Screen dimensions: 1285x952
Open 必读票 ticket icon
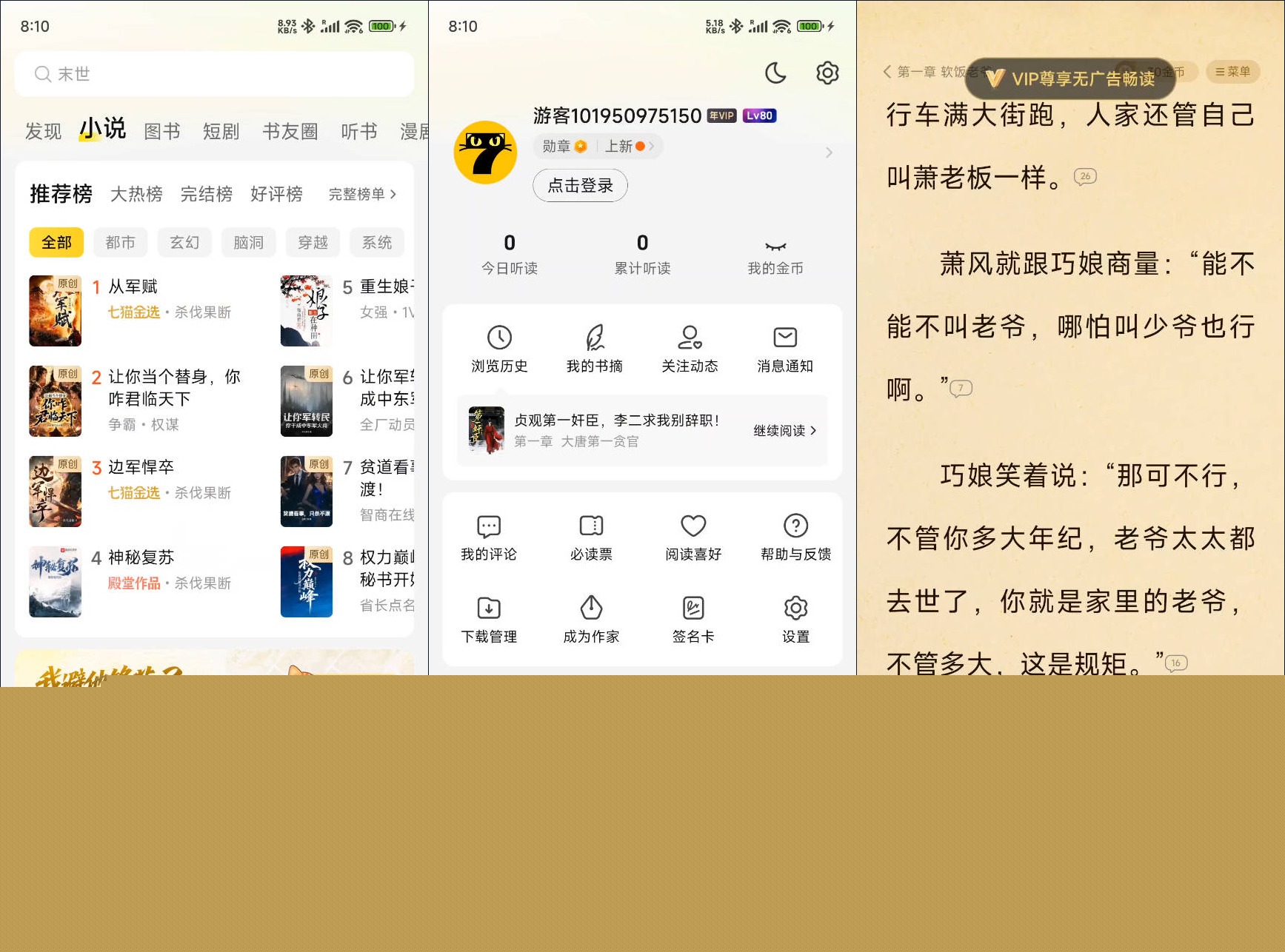coord(591,526)
